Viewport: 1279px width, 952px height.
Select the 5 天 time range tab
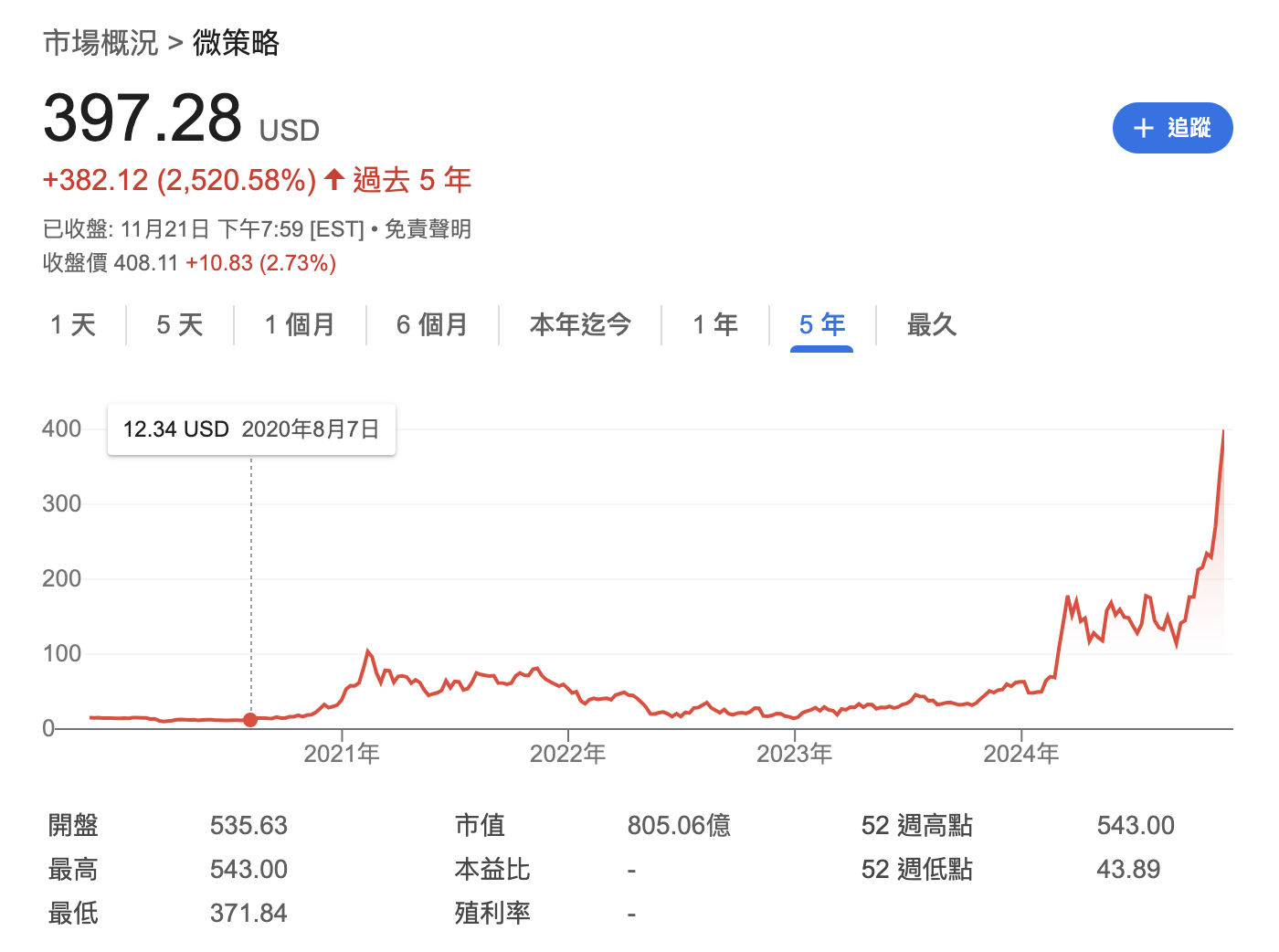(x=180, y=324)
